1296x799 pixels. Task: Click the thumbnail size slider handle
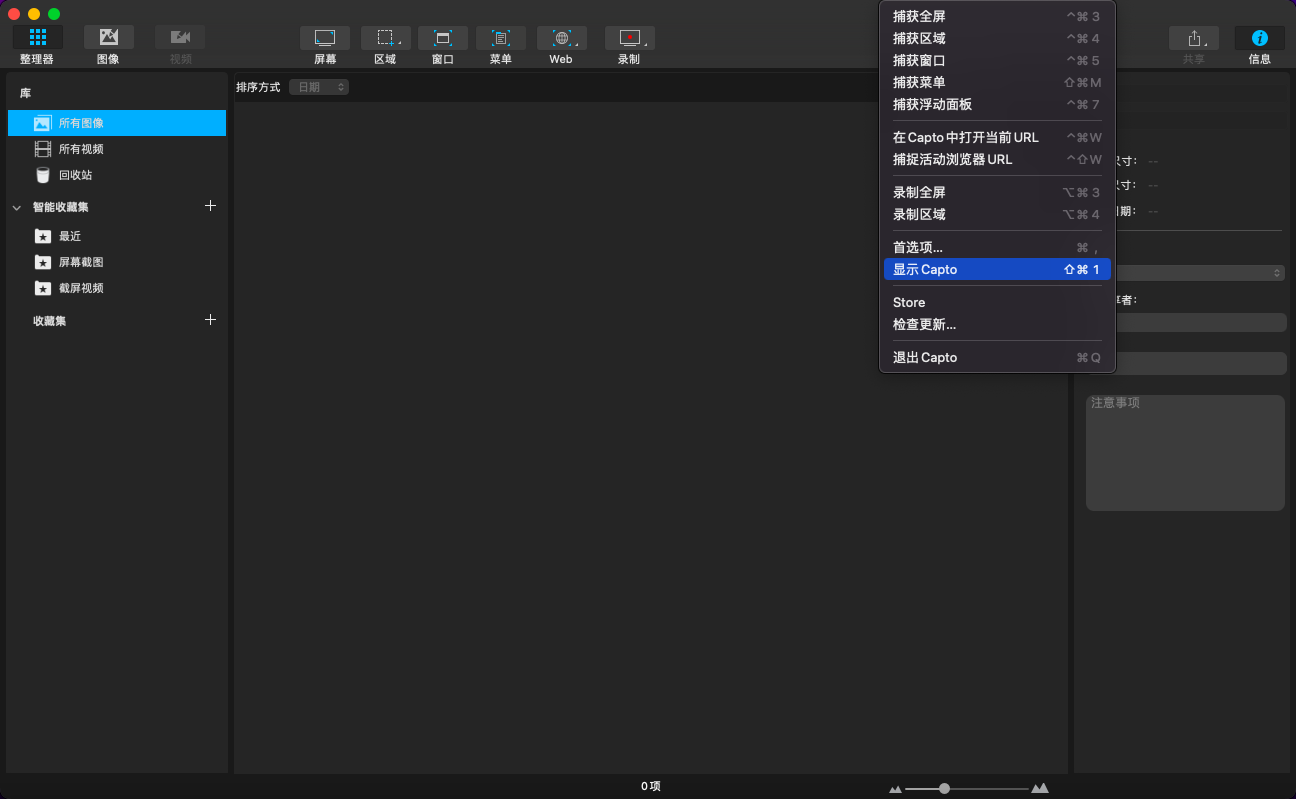(944, 788)
